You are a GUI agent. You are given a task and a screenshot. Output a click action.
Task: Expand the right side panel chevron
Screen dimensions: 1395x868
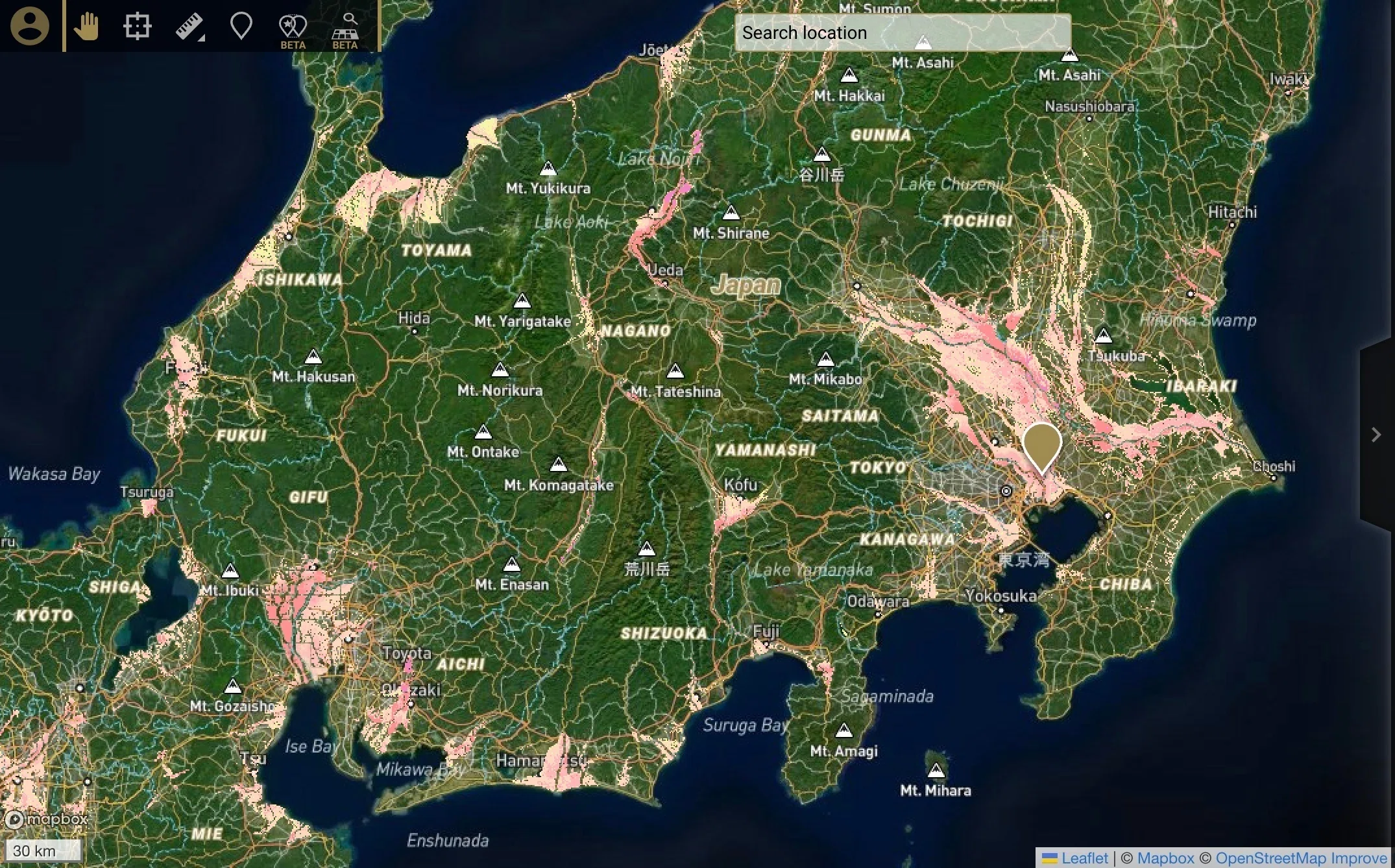tap(1376, 435)
